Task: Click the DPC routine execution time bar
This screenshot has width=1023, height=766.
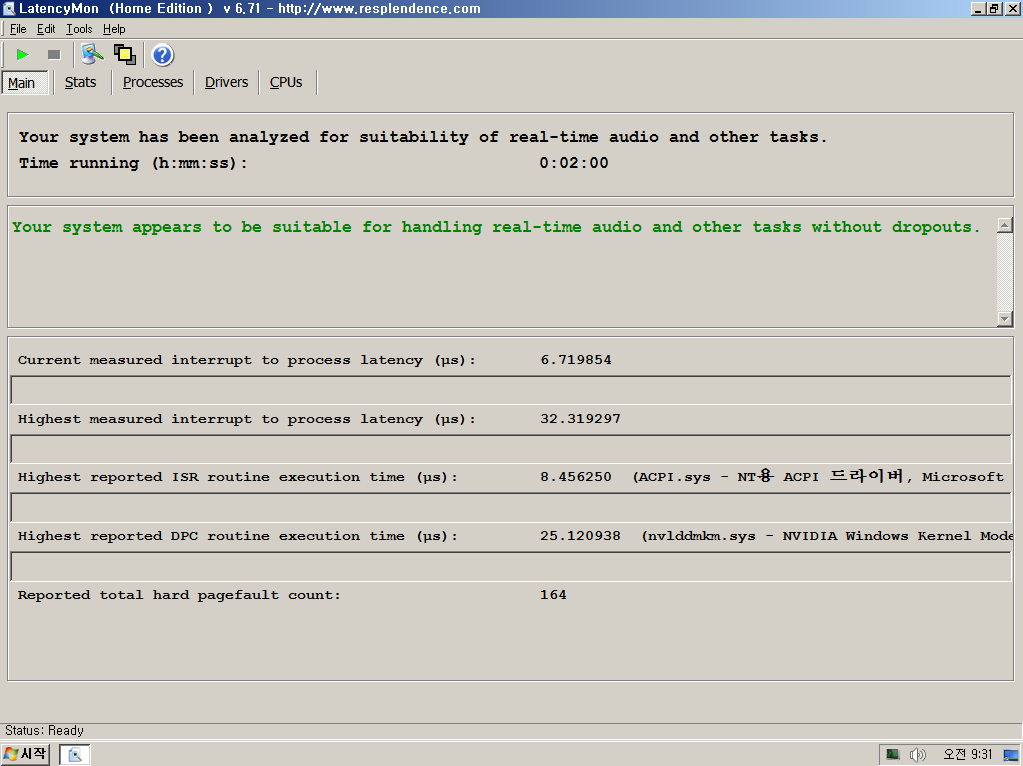Action: point(511,566)
